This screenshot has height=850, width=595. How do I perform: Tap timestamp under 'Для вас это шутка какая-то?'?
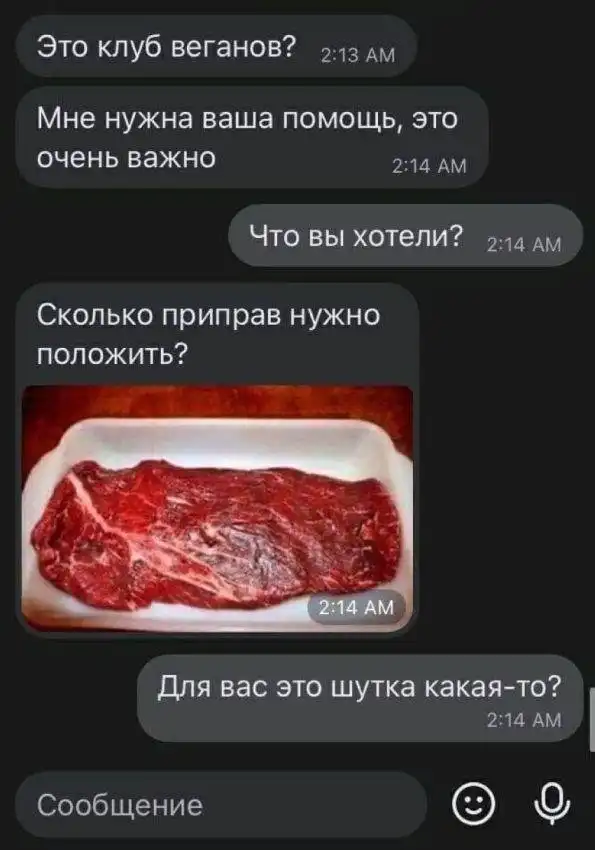tap(523, 720)
